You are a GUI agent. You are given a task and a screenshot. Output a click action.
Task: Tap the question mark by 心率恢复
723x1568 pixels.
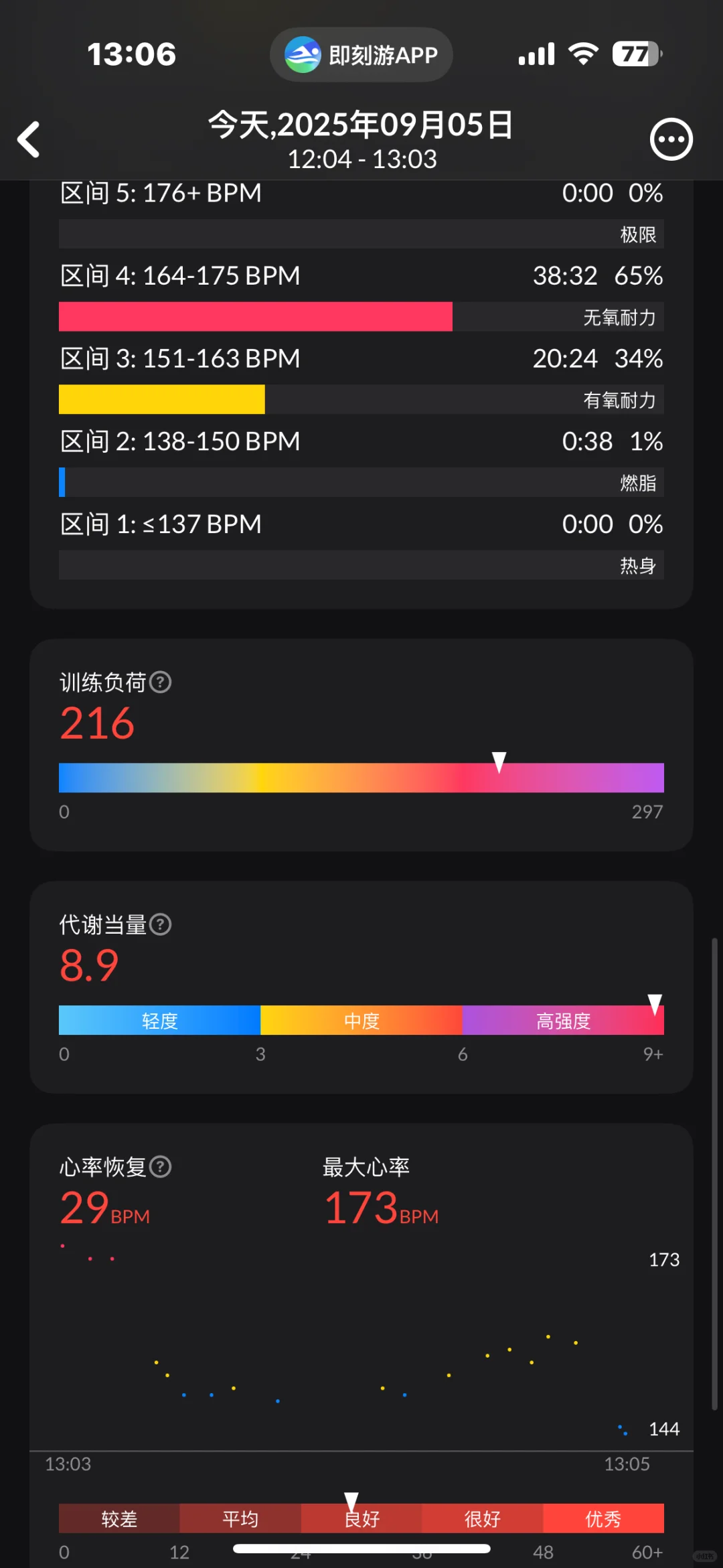click(x=161, y=1167)
